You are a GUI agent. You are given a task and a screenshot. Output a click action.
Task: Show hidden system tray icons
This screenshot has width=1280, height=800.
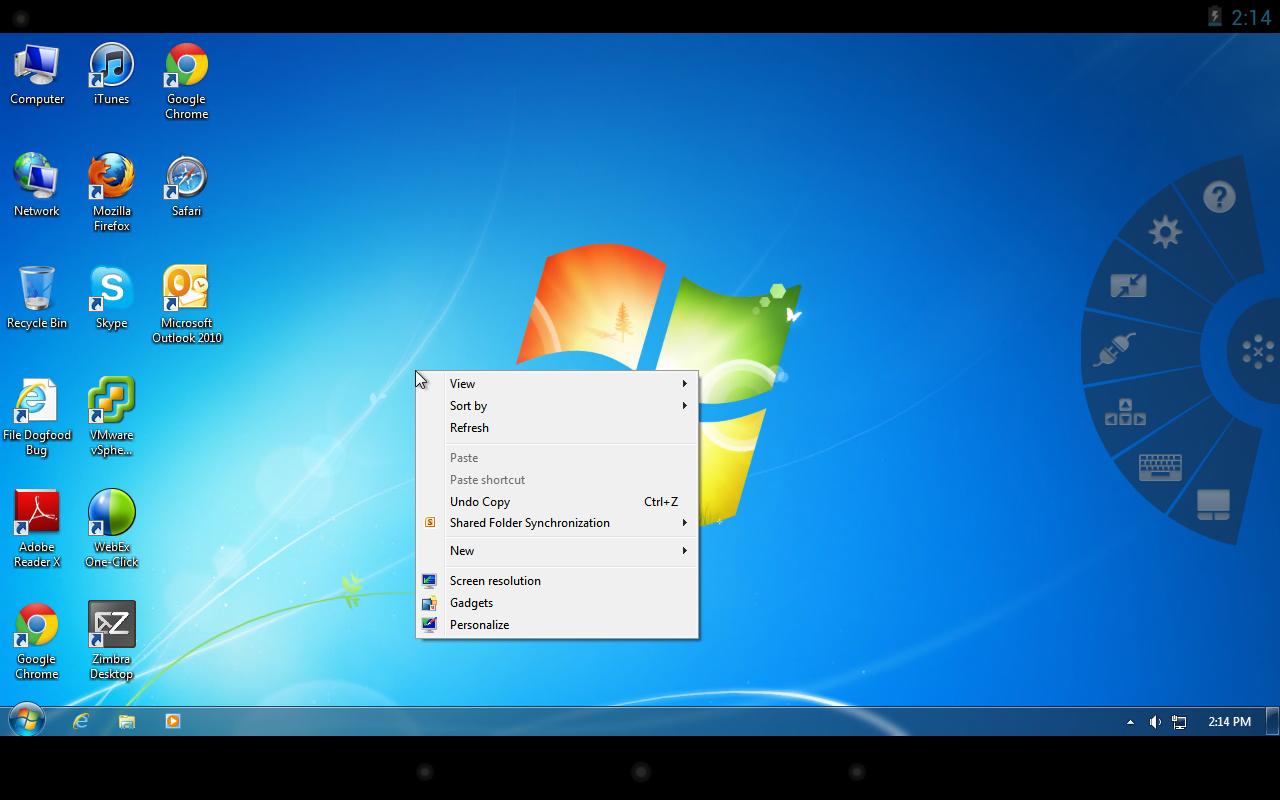click(1130, 722)
